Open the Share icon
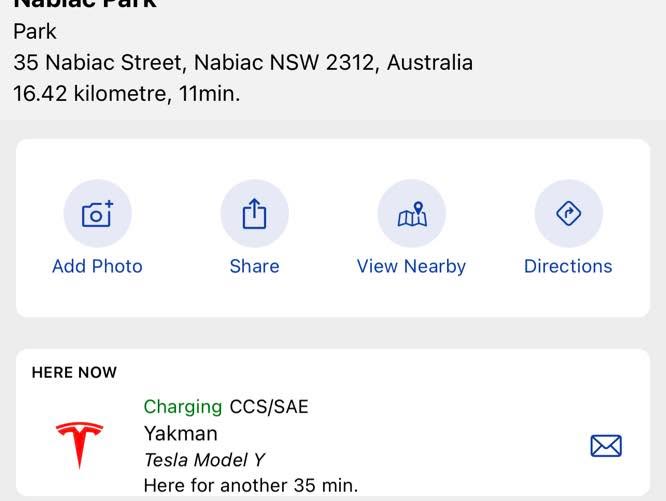The image size is (666, 501). pyautogui.click(x=254, y=213)
